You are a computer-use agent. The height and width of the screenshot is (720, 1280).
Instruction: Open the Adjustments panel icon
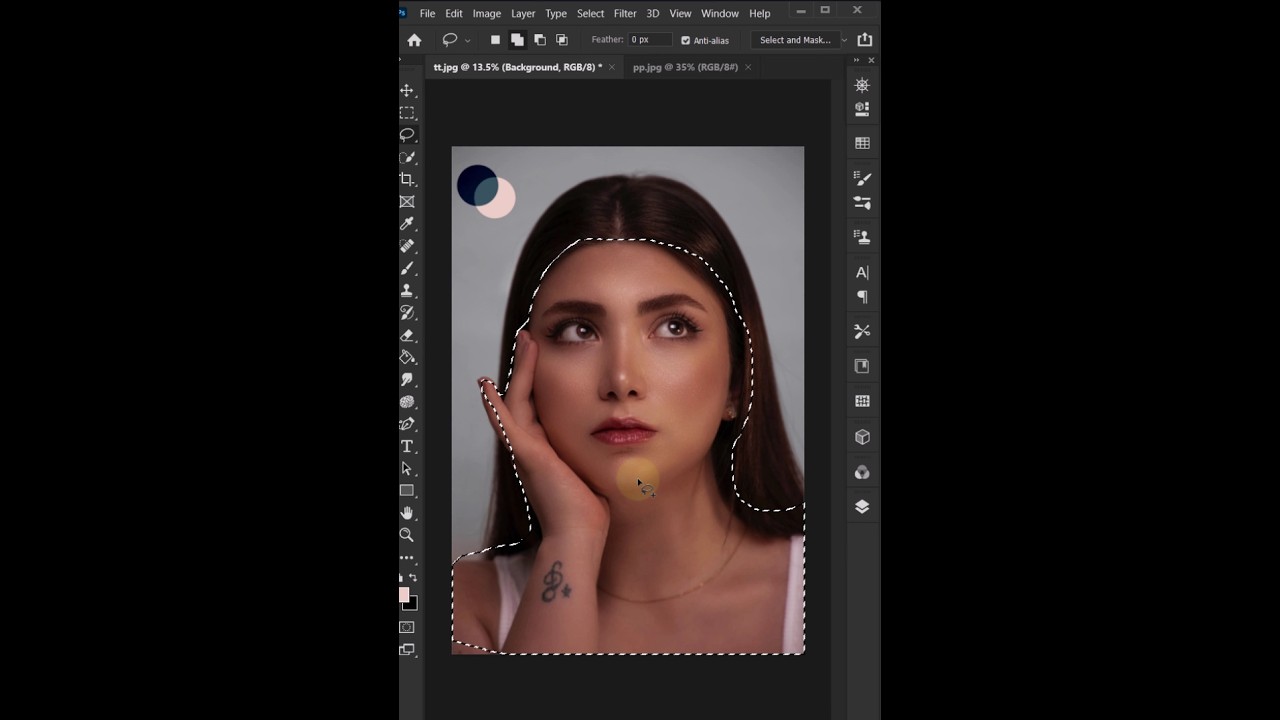pos(862,401)
